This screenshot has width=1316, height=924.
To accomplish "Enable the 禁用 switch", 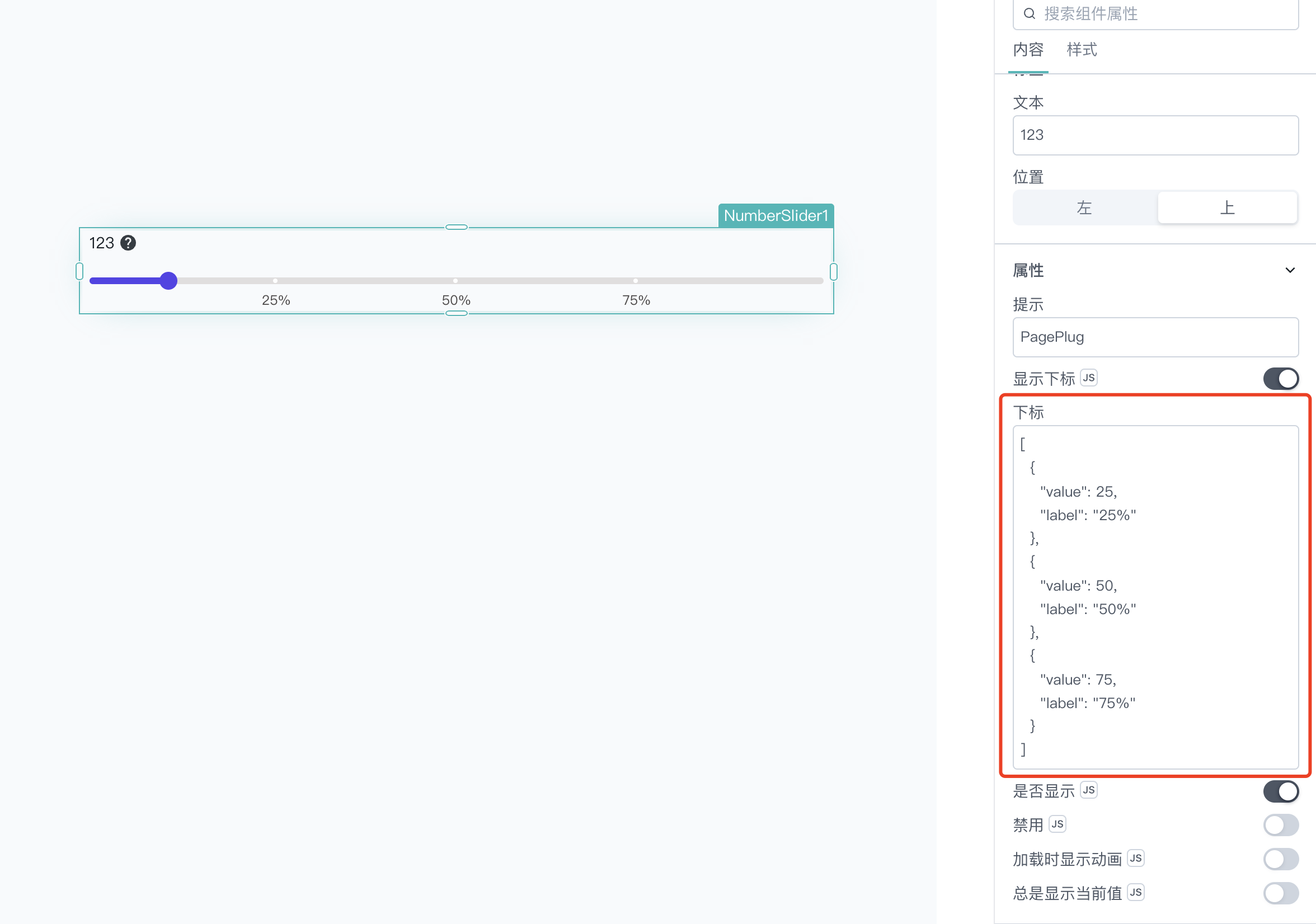I will [1280, 825].
